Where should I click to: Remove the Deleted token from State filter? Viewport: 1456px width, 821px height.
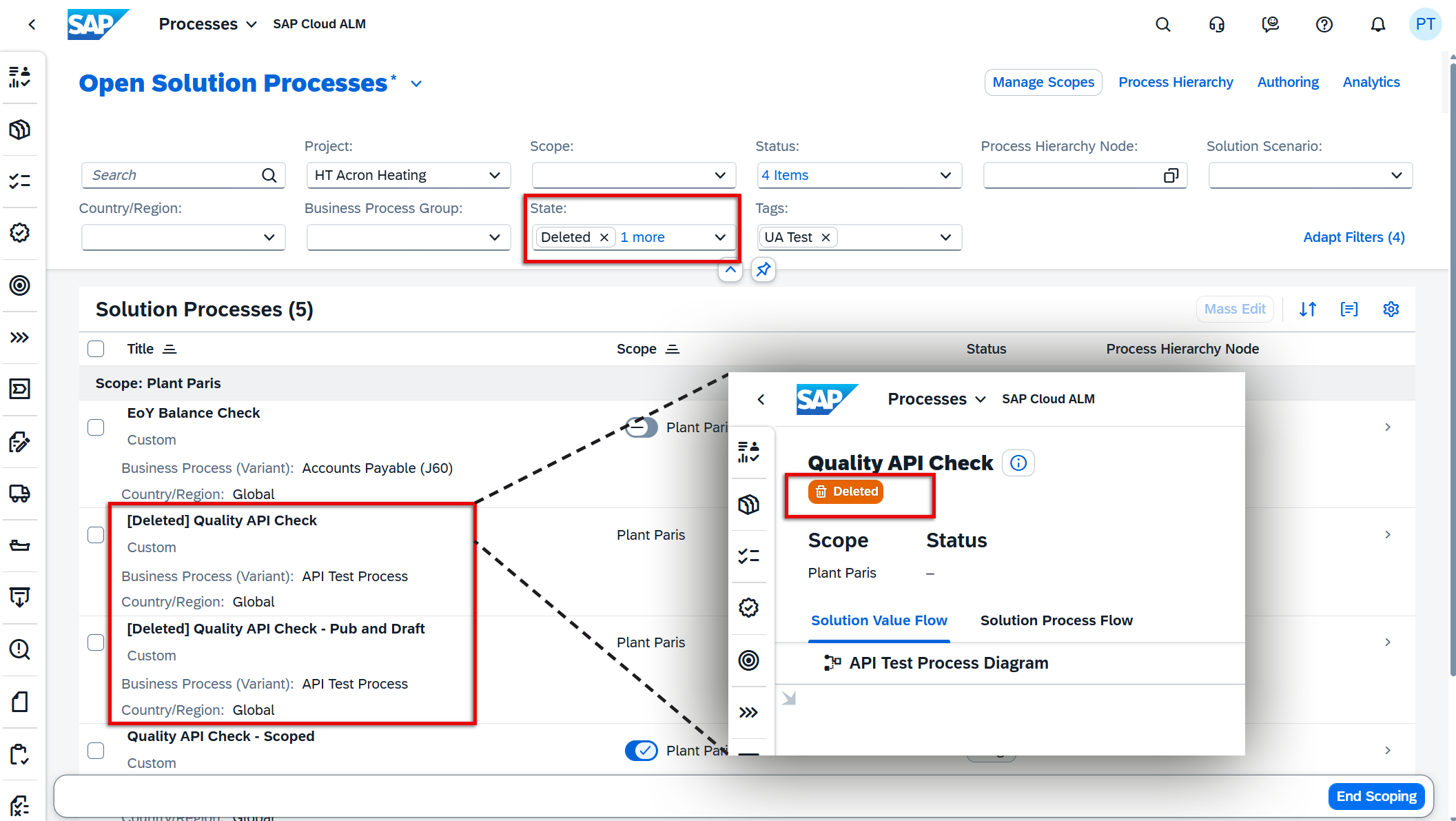point(604,237)
